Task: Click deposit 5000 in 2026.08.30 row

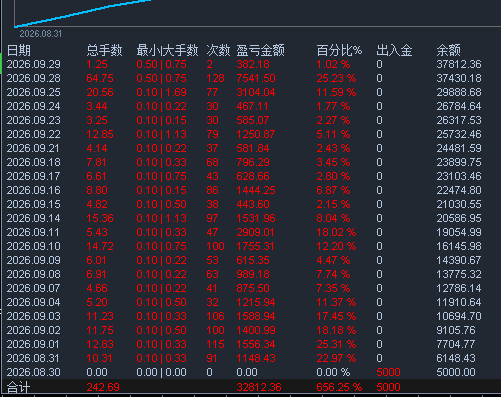Action: 388,372
